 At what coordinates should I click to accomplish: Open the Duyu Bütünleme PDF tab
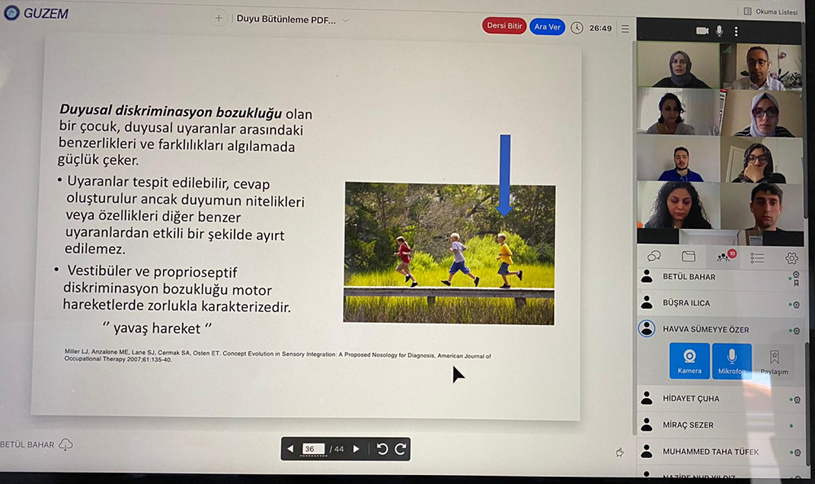click(x=286, y=19)
